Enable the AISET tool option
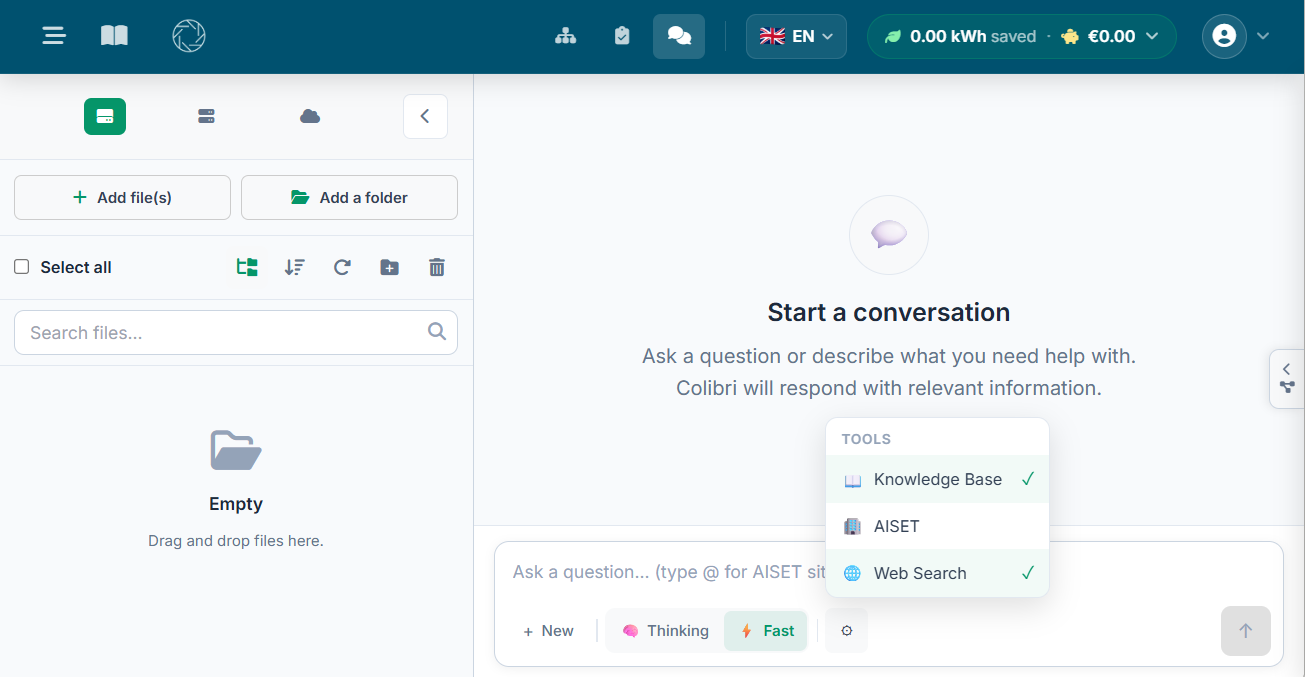1305x677 pixels. (937, 526)
